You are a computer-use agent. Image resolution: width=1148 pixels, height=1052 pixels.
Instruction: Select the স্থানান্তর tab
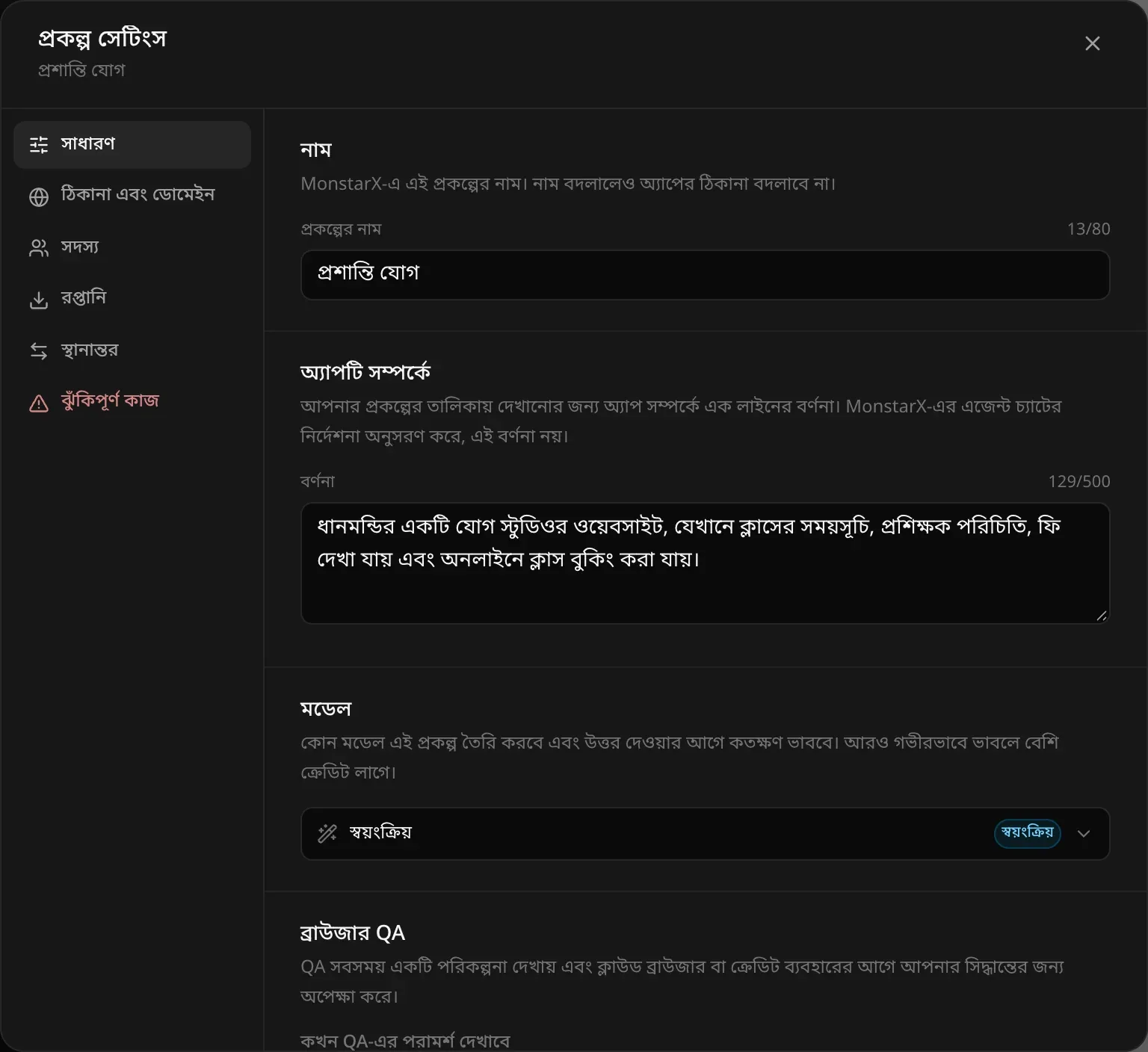click(x=132, y=350)
